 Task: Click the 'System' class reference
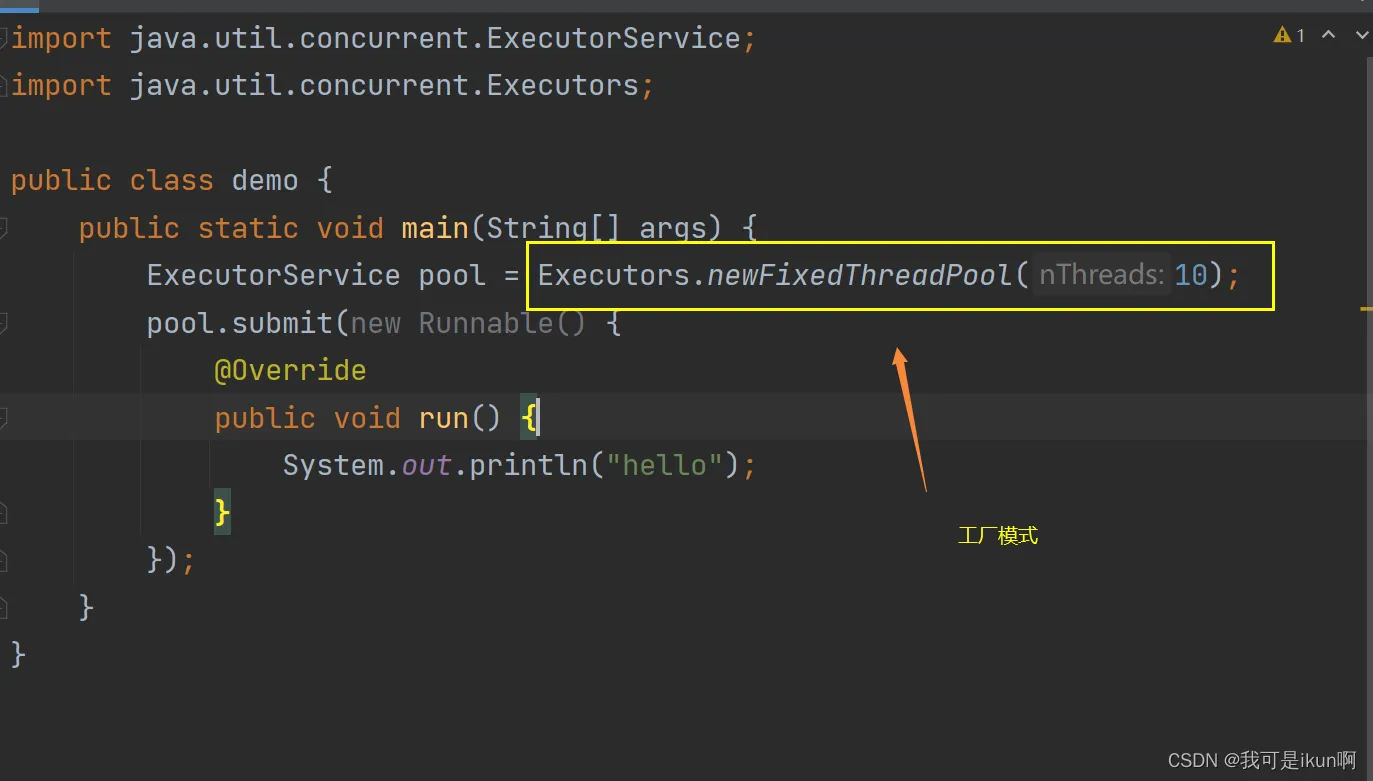tap(333, 466)
